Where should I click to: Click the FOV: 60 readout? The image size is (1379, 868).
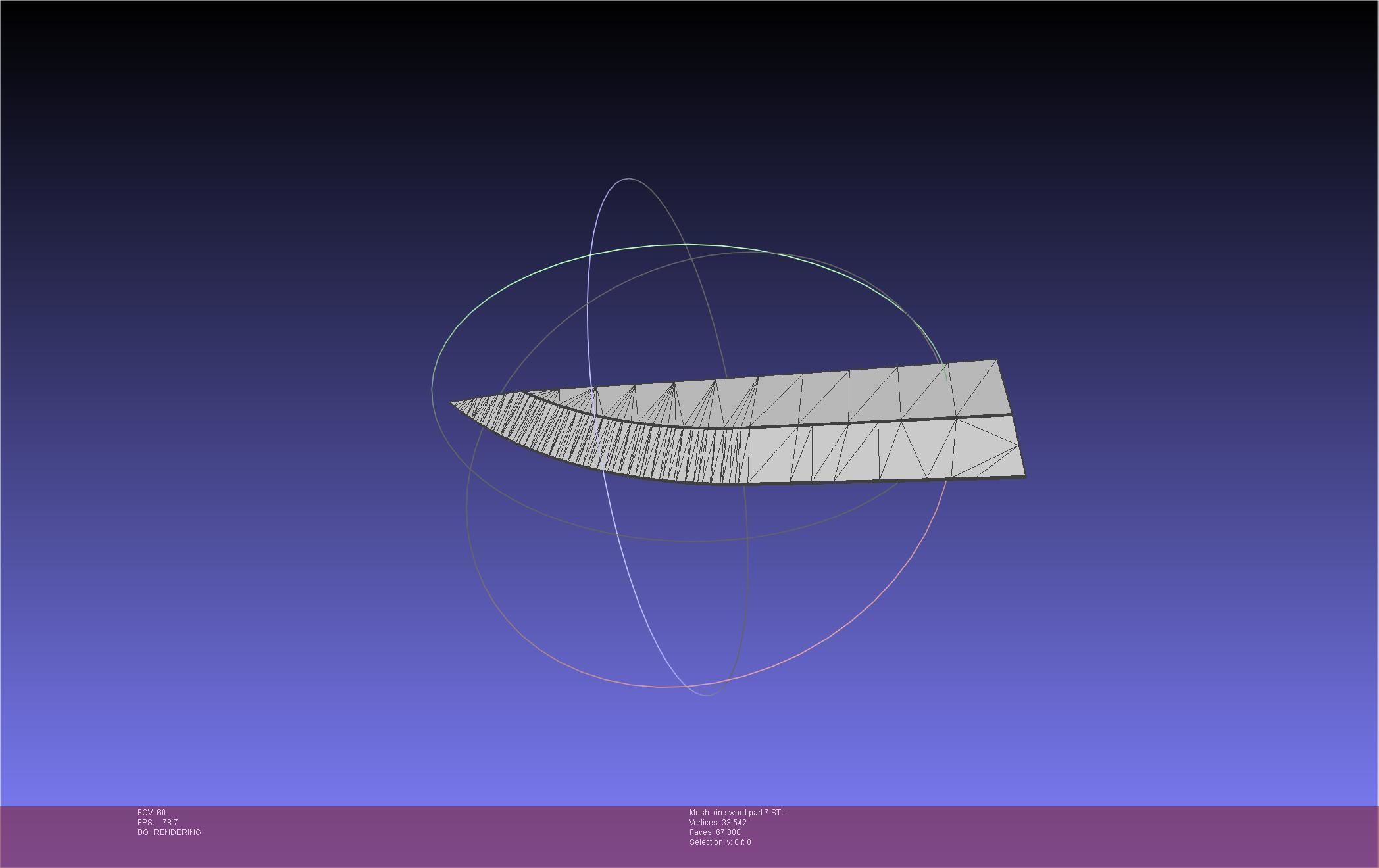151,813
